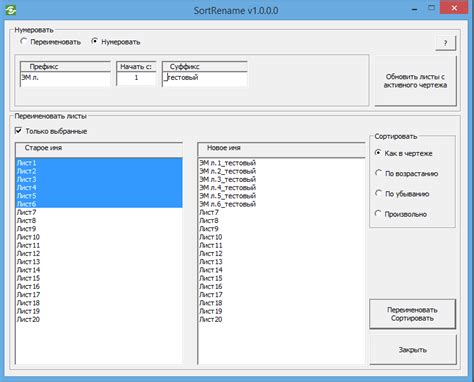Open help with the ? button
Image resolution: width=474 pixels, height=382 pixels.
[445, 43]
